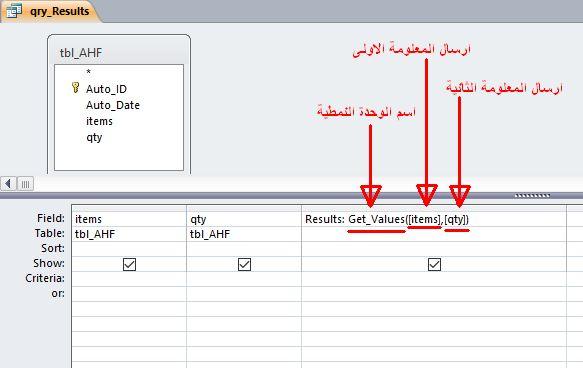This screenshot has width=583, height=368.
Task: Click the qty Field cell in grid
Action: pyautogui.click(x=244, y=219)
